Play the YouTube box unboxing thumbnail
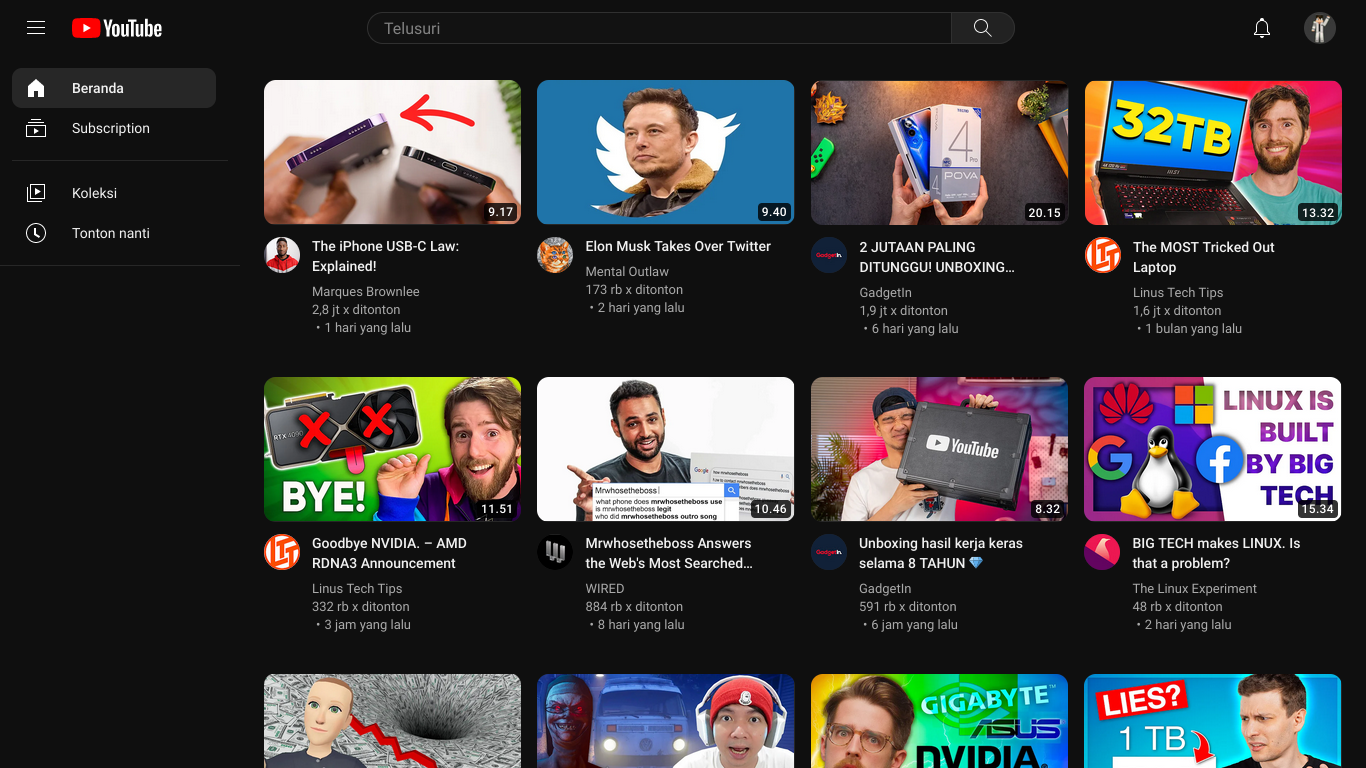 pos(939,449)
